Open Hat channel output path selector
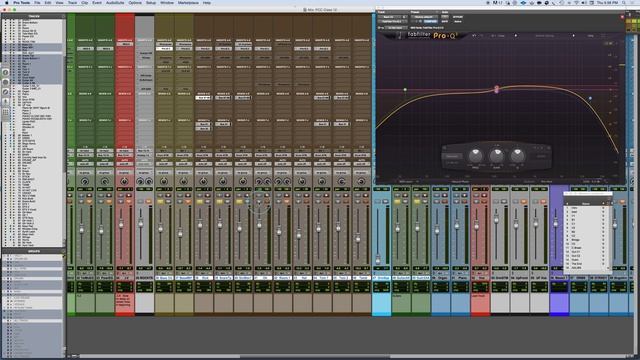This screenshot has height=360, width=640. click(x=302, y=155)
